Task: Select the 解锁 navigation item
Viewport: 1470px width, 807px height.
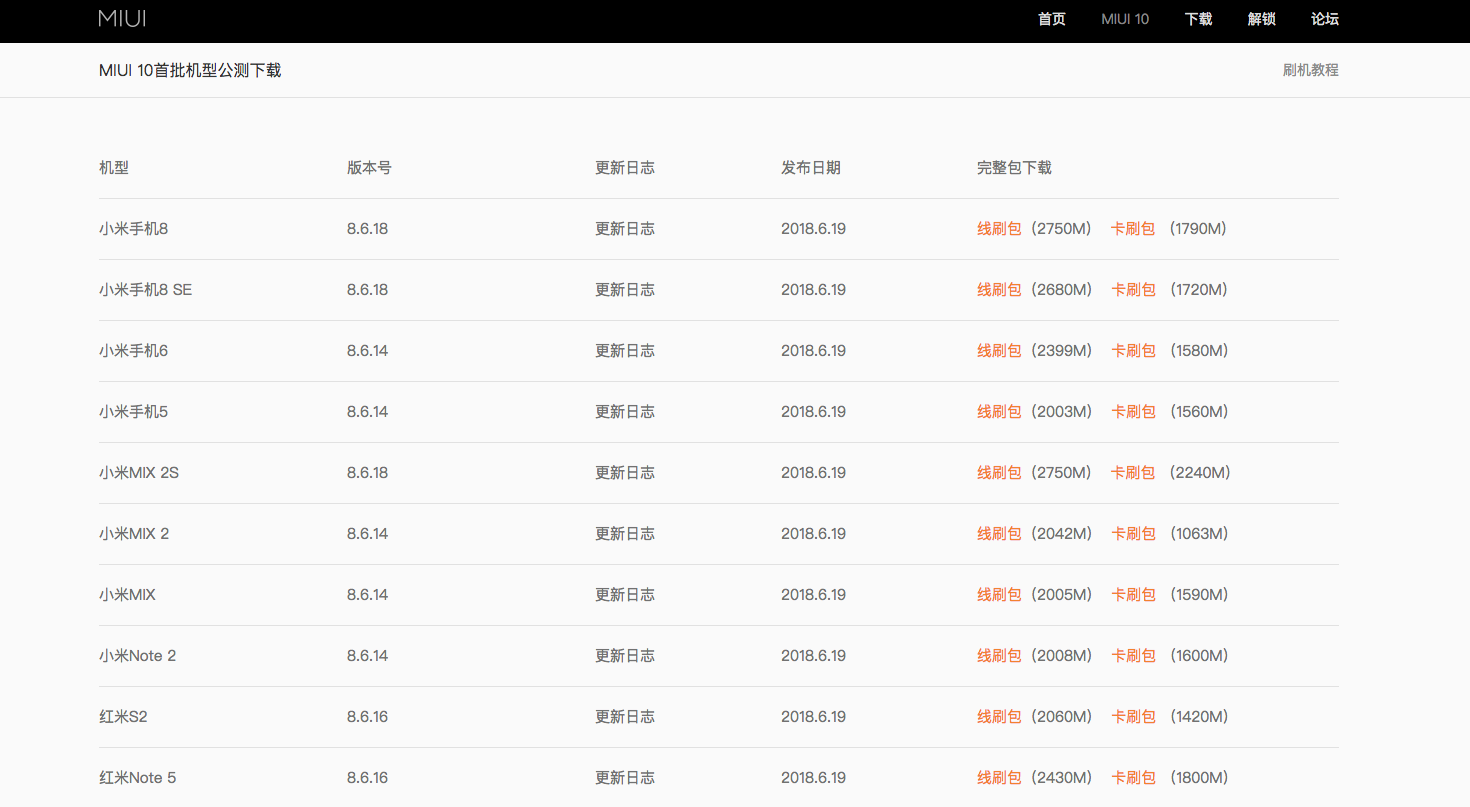Action: point(1261,19)
